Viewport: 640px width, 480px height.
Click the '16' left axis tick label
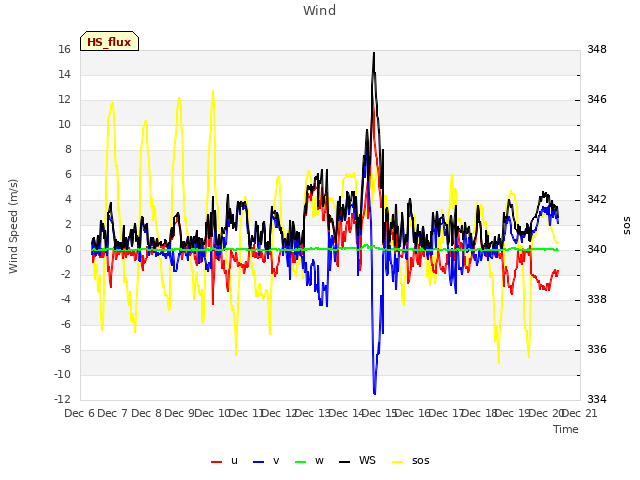[x=64, y=49]
